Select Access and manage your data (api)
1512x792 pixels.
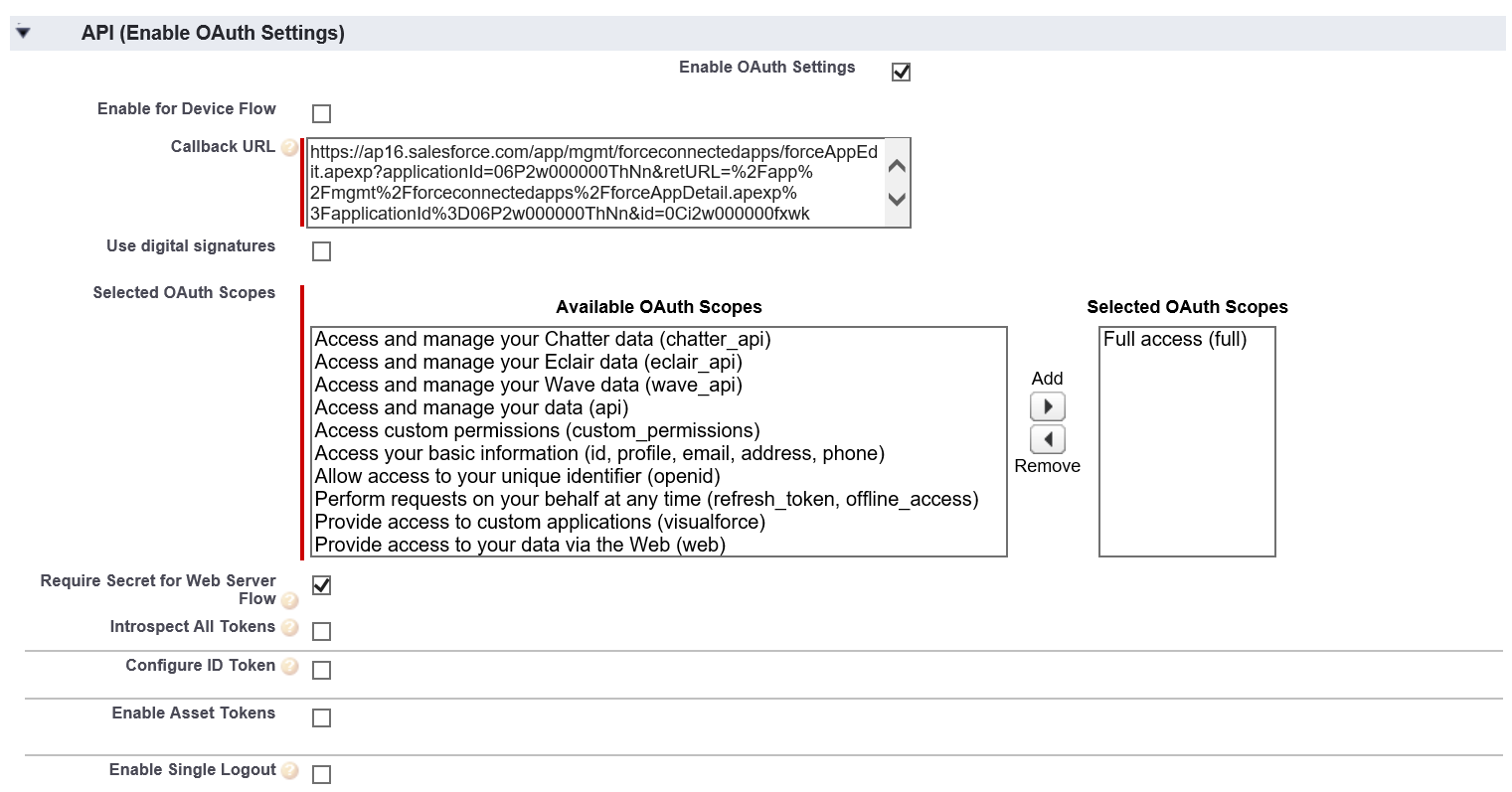[x=471, y=408]
